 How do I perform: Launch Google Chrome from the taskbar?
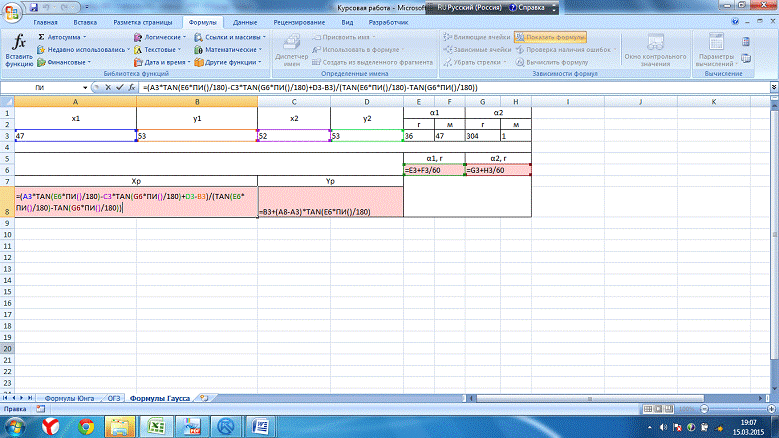[86, 426]
